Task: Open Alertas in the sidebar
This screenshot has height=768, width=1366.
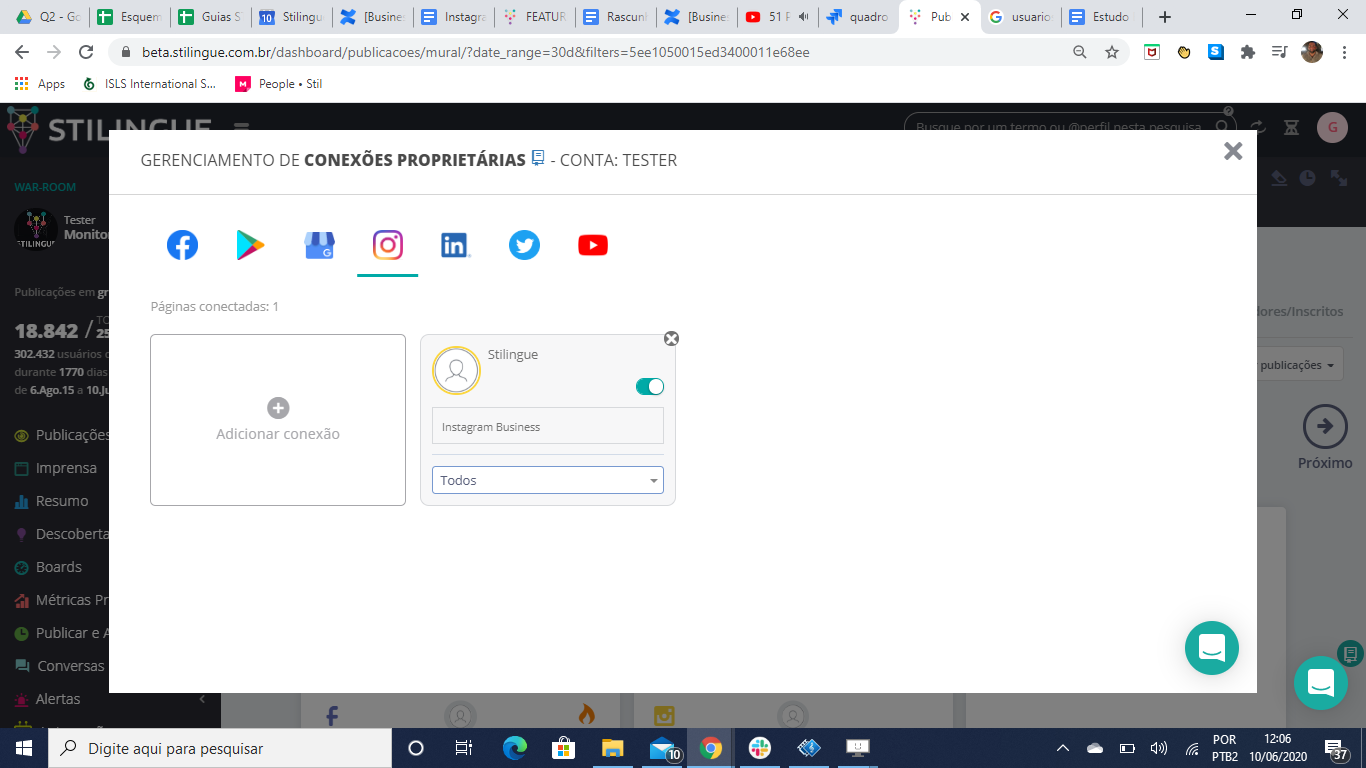Action: (48, 699)
